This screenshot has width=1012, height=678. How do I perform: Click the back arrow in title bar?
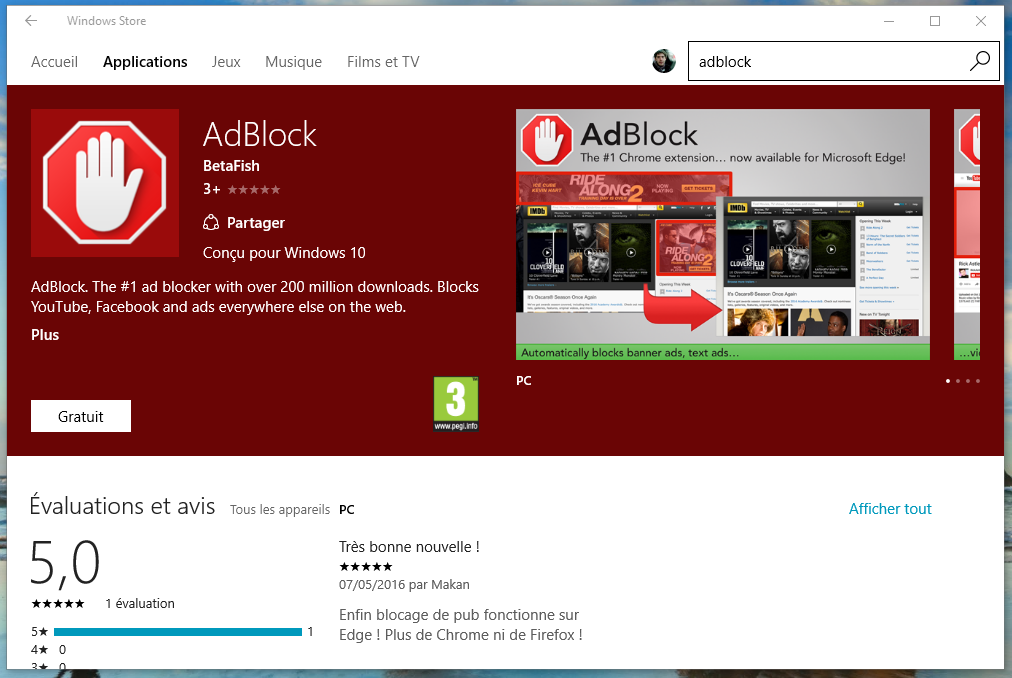point(31,21)
